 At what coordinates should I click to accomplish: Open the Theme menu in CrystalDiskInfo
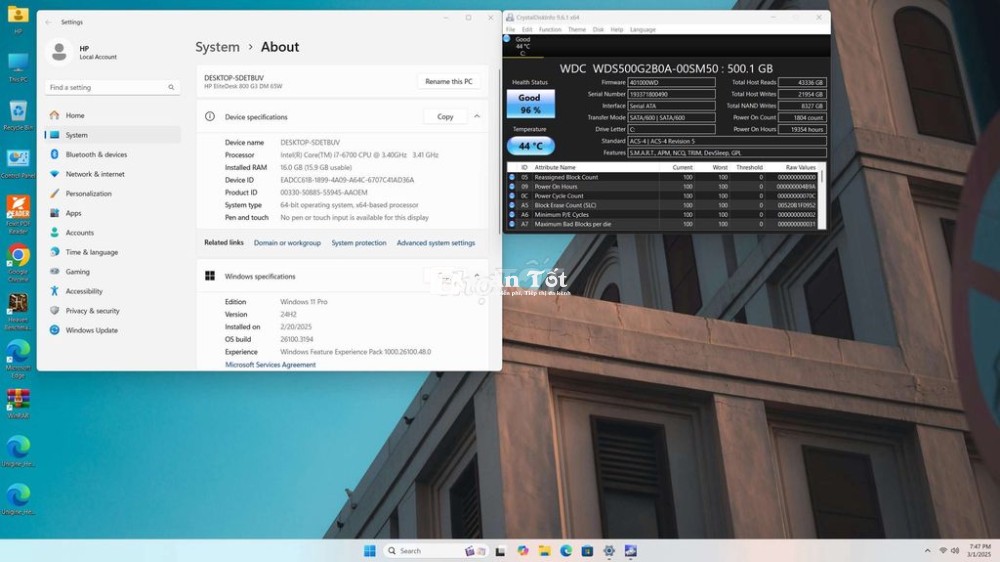577,30
